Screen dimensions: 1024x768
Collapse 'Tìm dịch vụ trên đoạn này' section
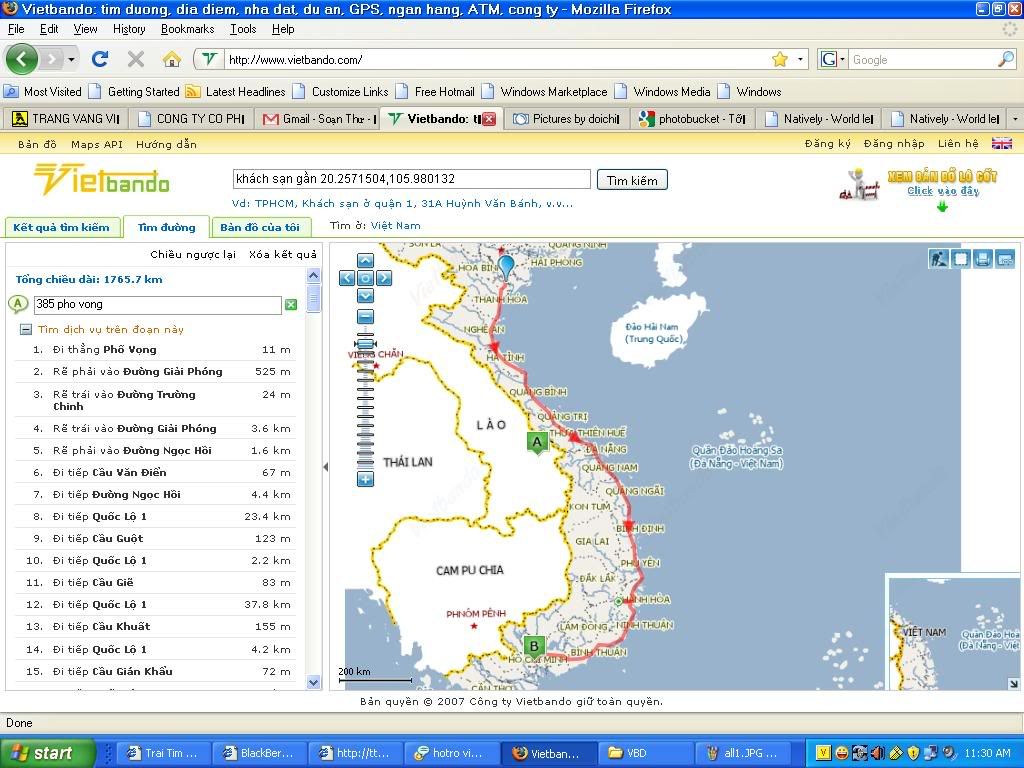click(25, 329)
